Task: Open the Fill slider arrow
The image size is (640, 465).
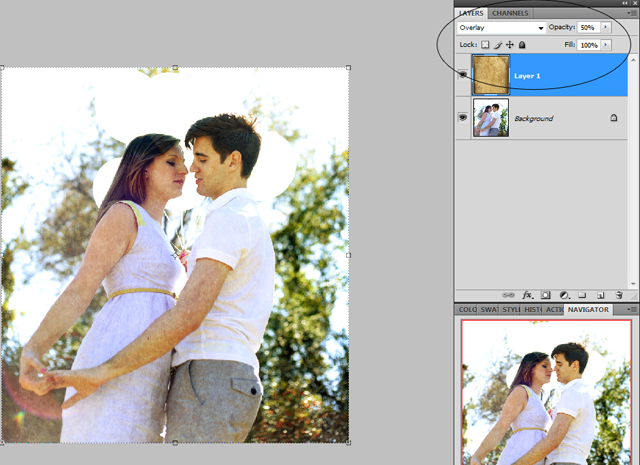Action: tap(606, 44)
